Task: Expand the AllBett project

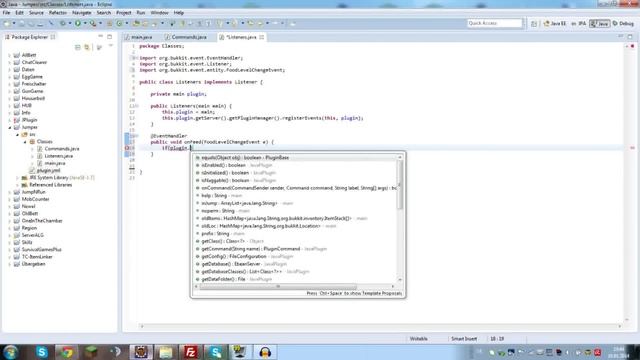Action: (9, 55)
